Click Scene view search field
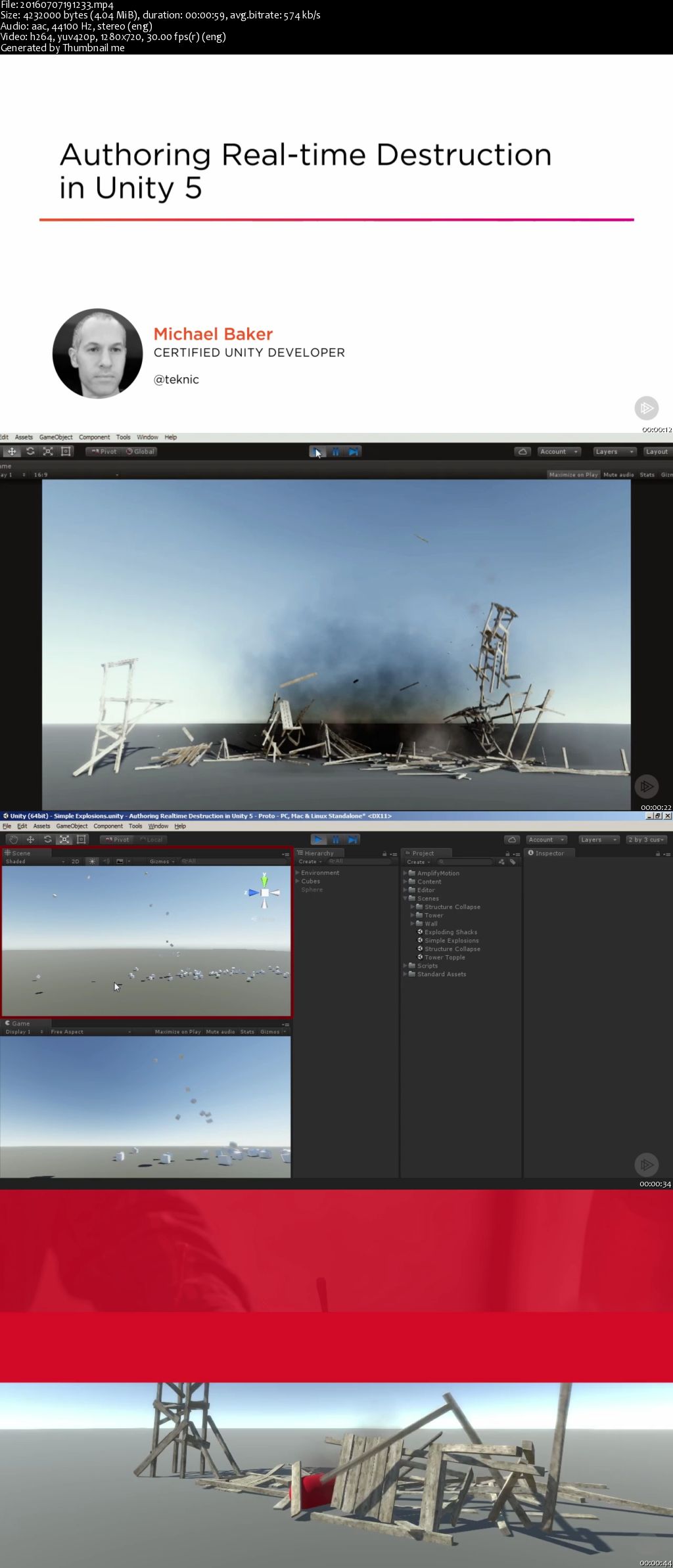Viewport: 673px width, 1568px height. (233, 861)
